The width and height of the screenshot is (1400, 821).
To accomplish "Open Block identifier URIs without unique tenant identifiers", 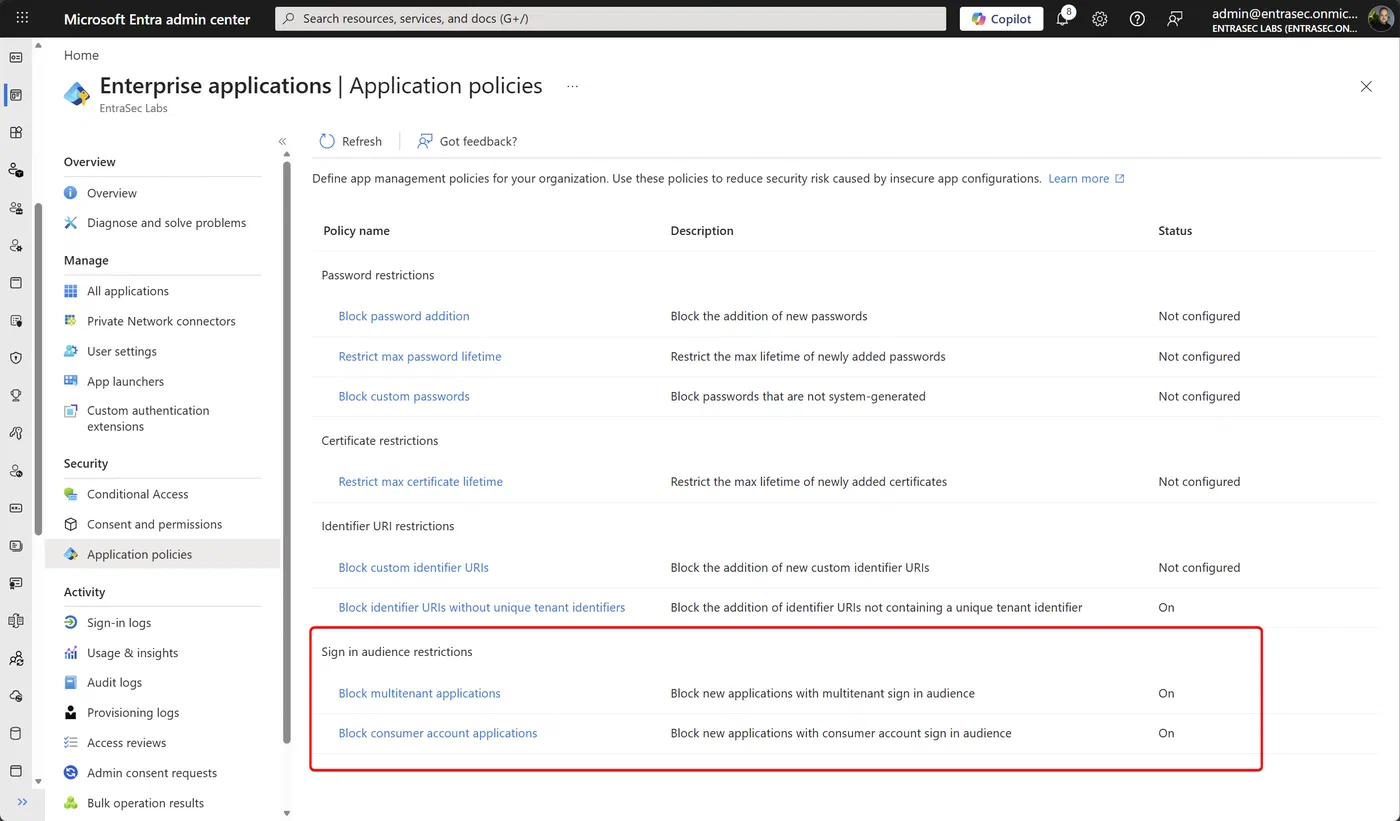I will click(482, 607).
